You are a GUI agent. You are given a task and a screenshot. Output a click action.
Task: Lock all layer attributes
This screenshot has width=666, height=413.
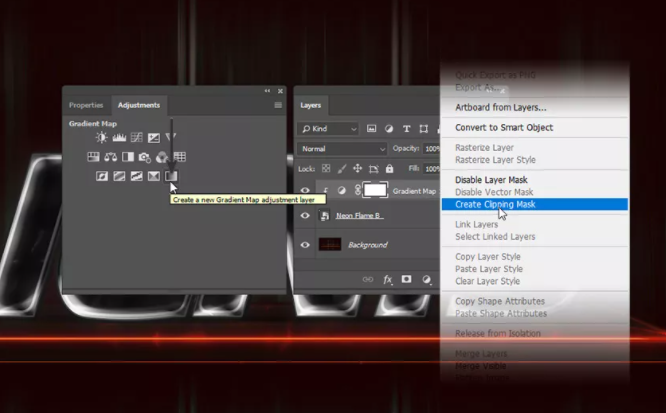389,169
